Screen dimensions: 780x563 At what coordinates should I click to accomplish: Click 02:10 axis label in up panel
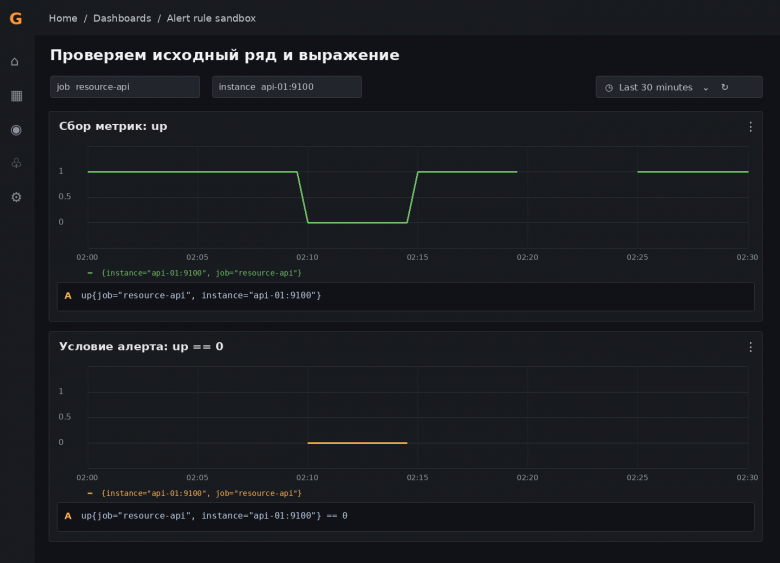[307, 257]
